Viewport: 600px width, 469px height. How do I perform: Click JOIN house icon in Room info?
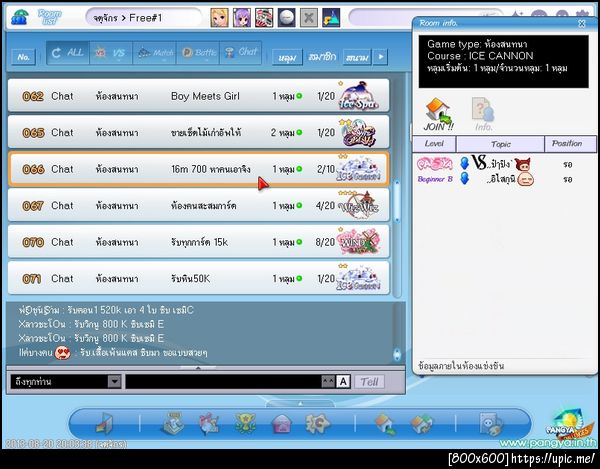click(439, 114)
